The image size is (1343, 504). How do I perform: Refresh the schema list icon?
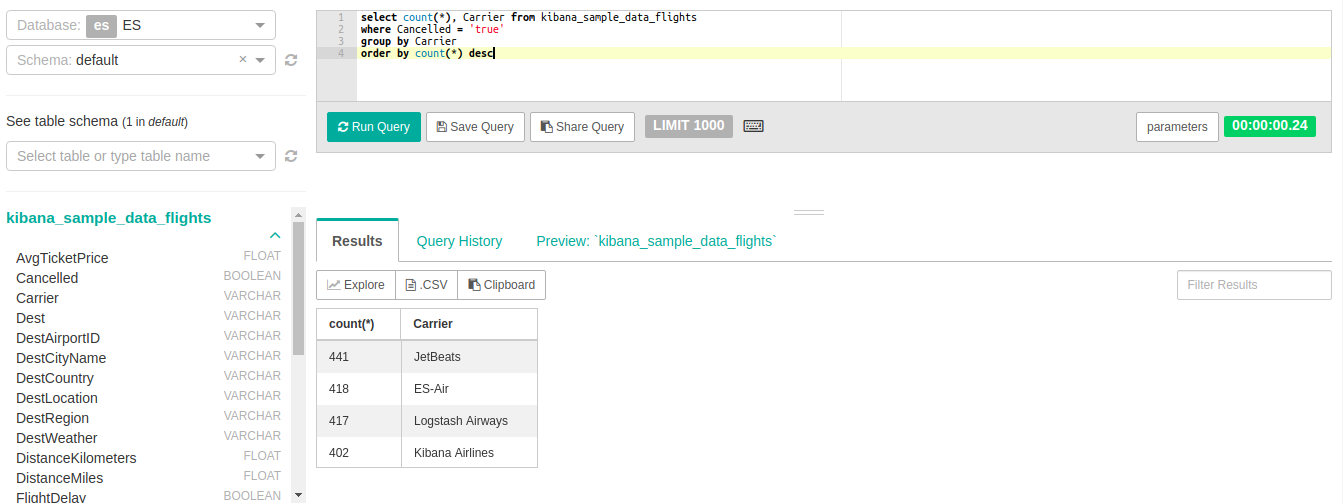point(291,60)
